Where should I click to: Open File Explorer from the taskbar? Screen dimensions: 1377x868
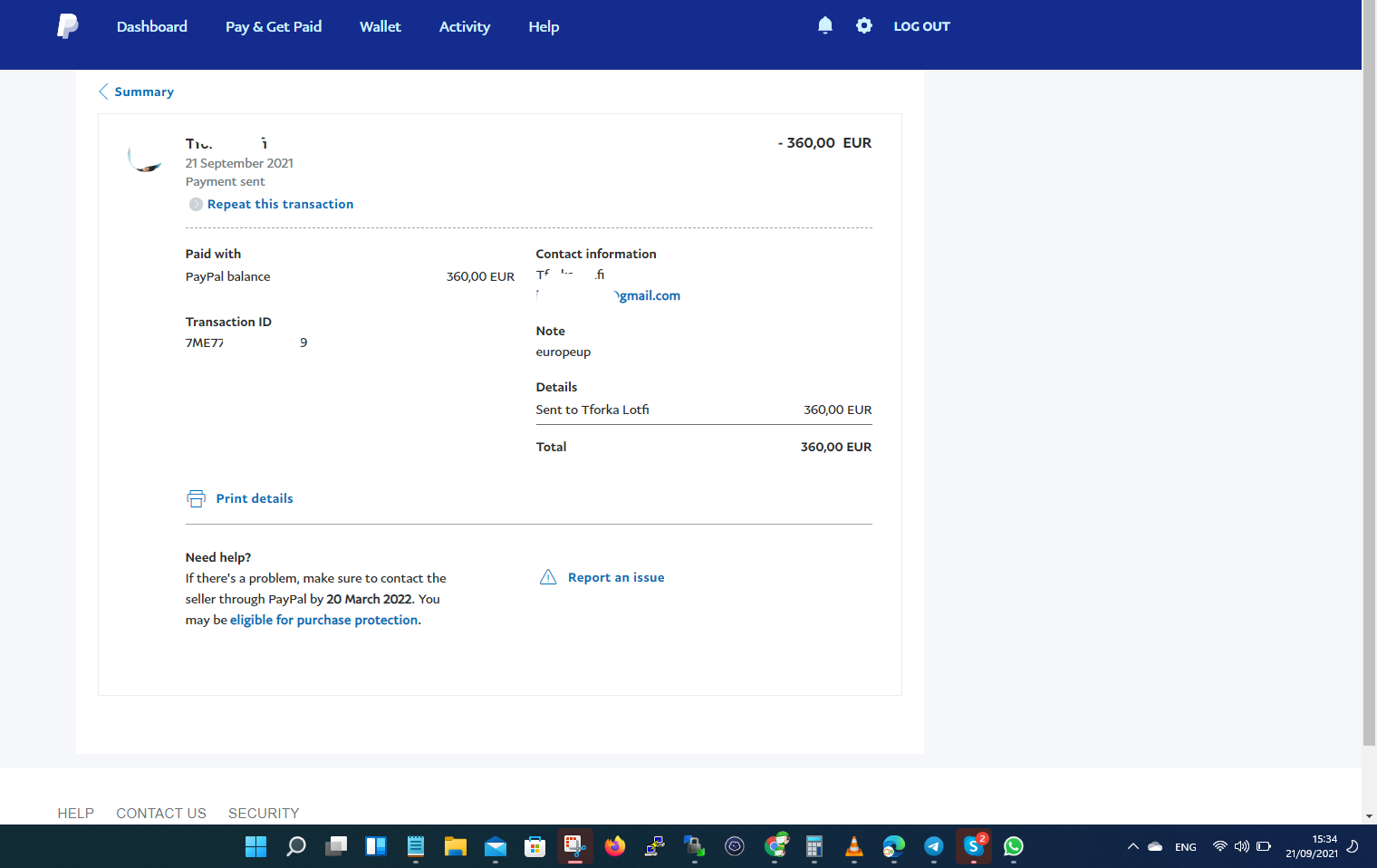point(456,846)
